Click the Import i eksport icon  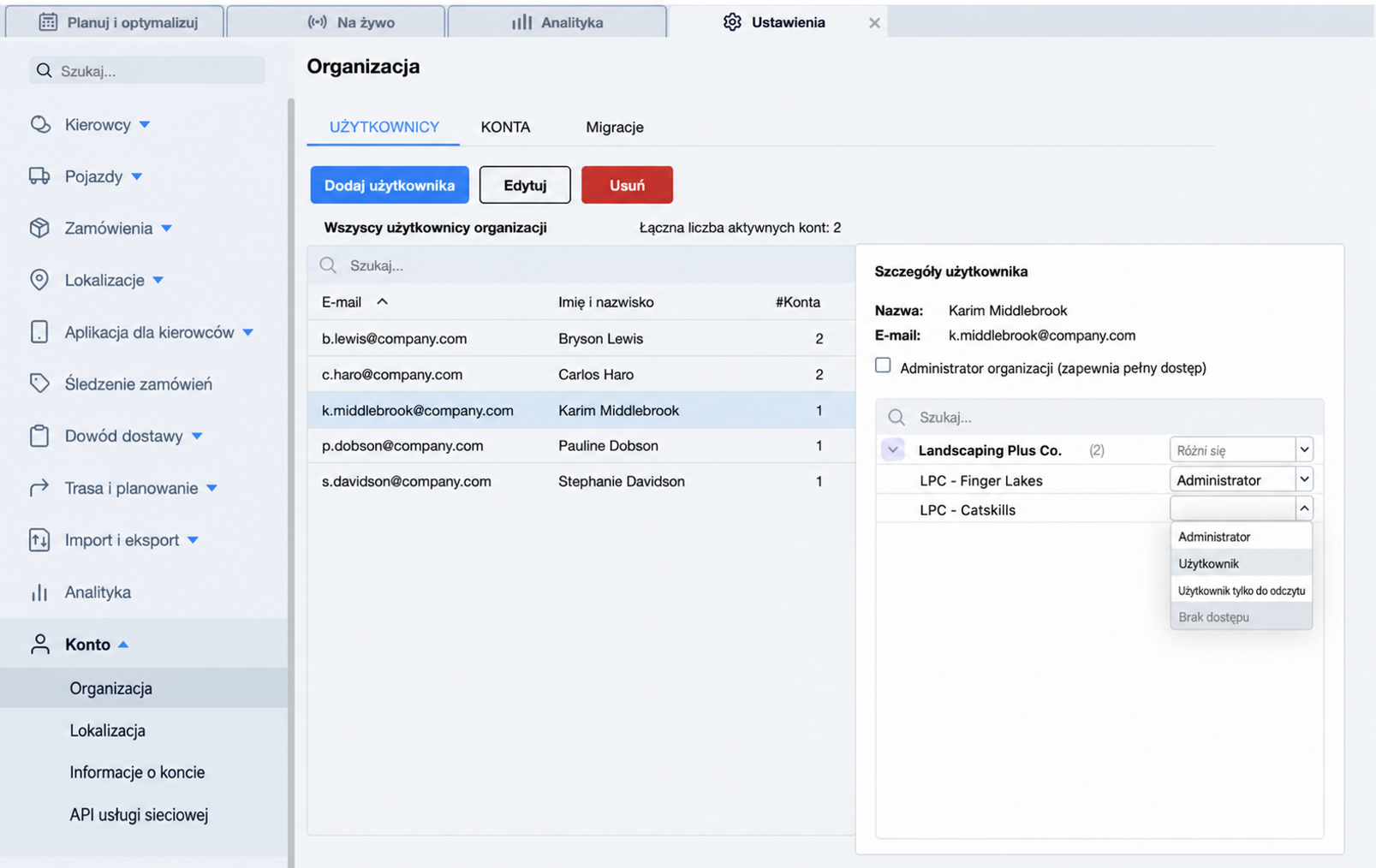[x=39, y=540]
